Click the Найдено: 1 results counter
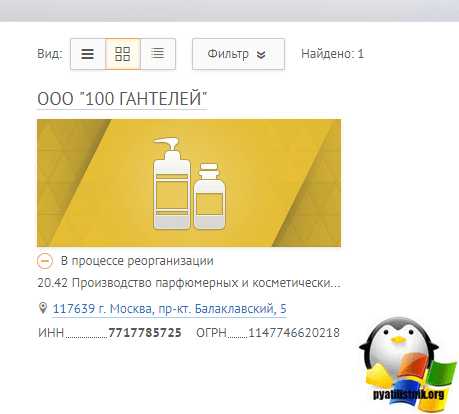Image resolution: width=459 pixels, height=414 pixels. click(x=332, y=54)
